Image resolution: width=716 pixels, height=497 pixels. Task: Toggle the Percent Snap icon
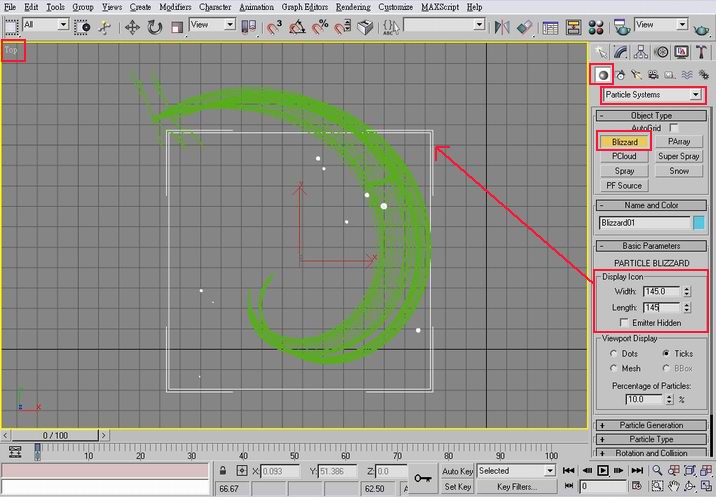point(320,27)
